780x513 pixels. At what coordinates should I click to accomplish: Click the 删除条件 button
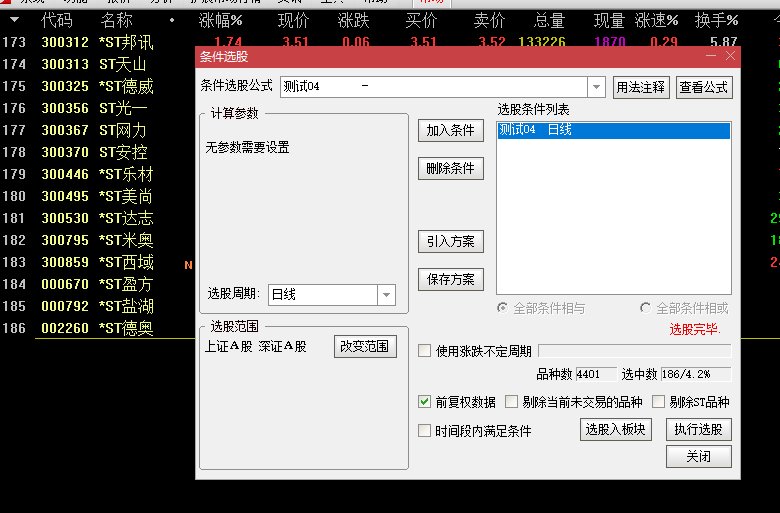tap(451, 168)
